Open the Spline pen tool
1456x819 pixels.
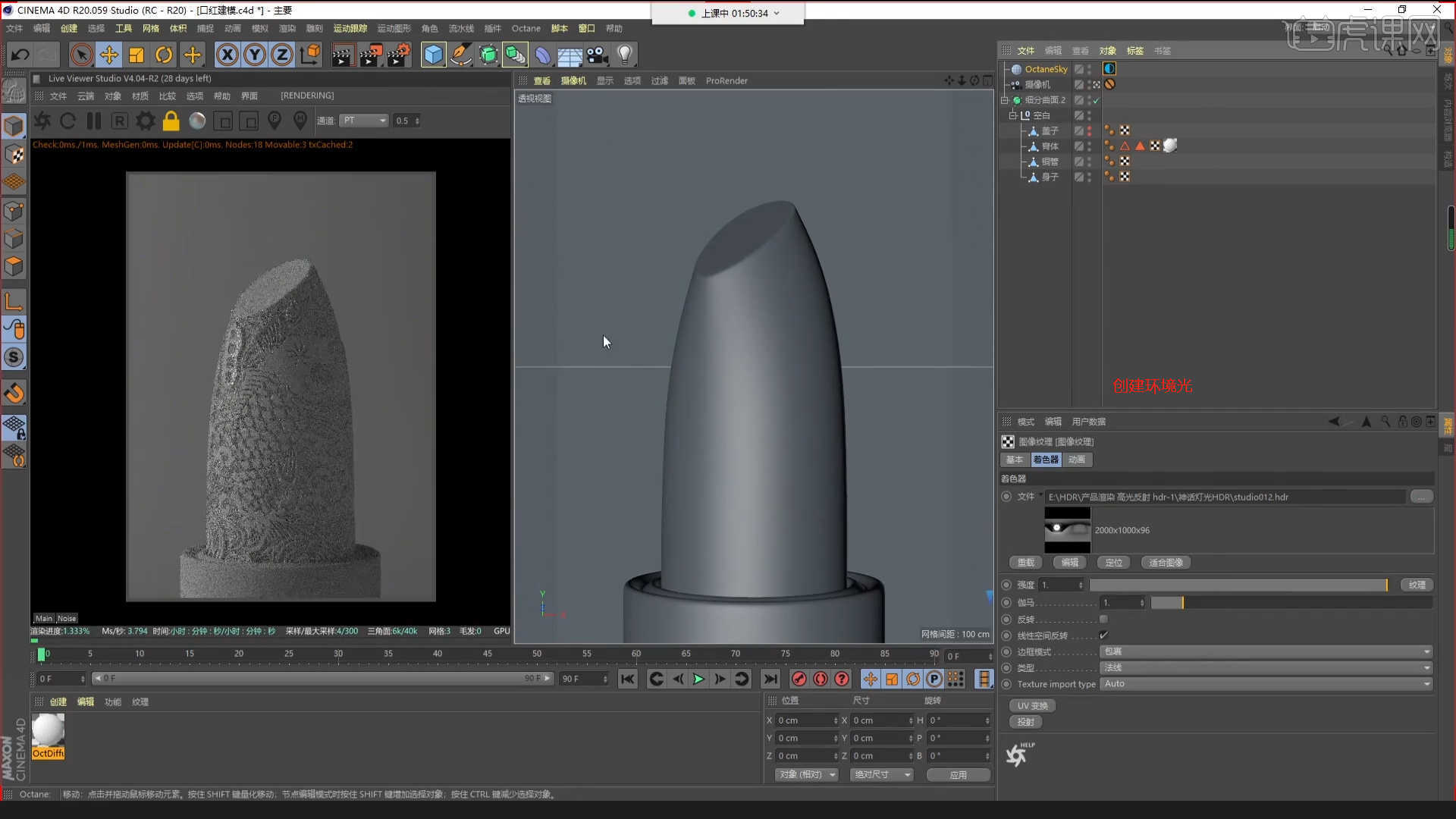[460, 55]
